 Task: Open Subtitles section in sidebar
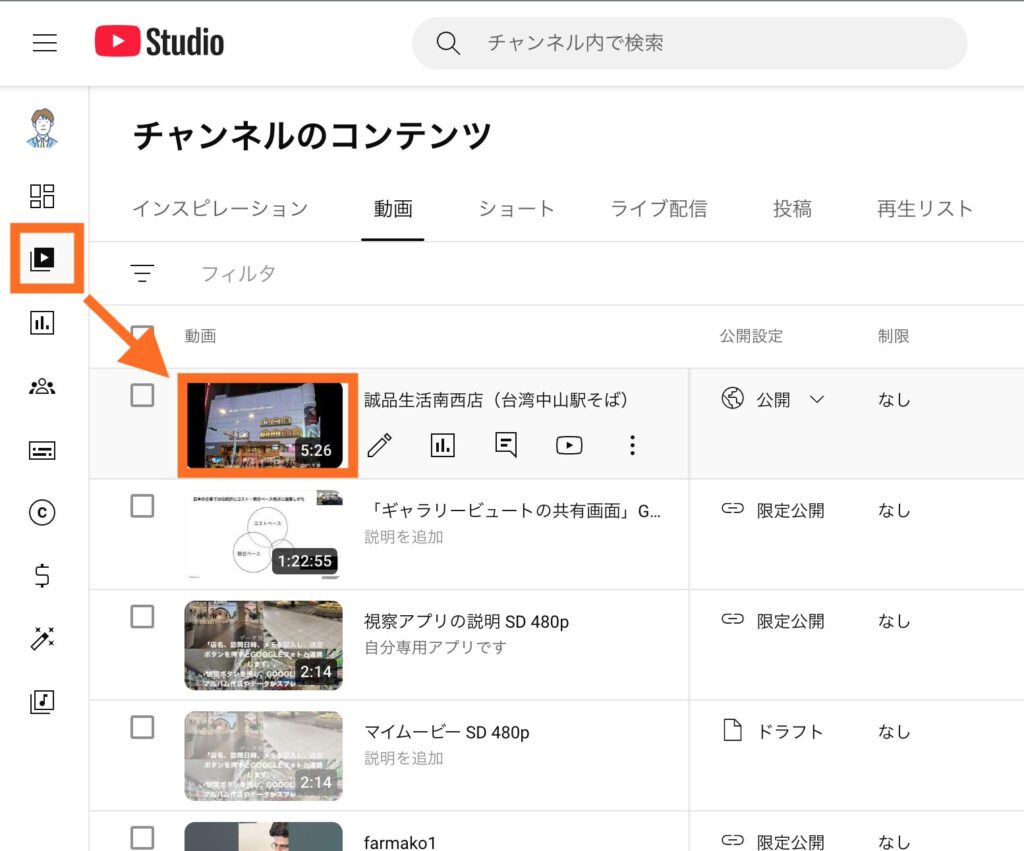pyautogui.click(x=42, y=450)
